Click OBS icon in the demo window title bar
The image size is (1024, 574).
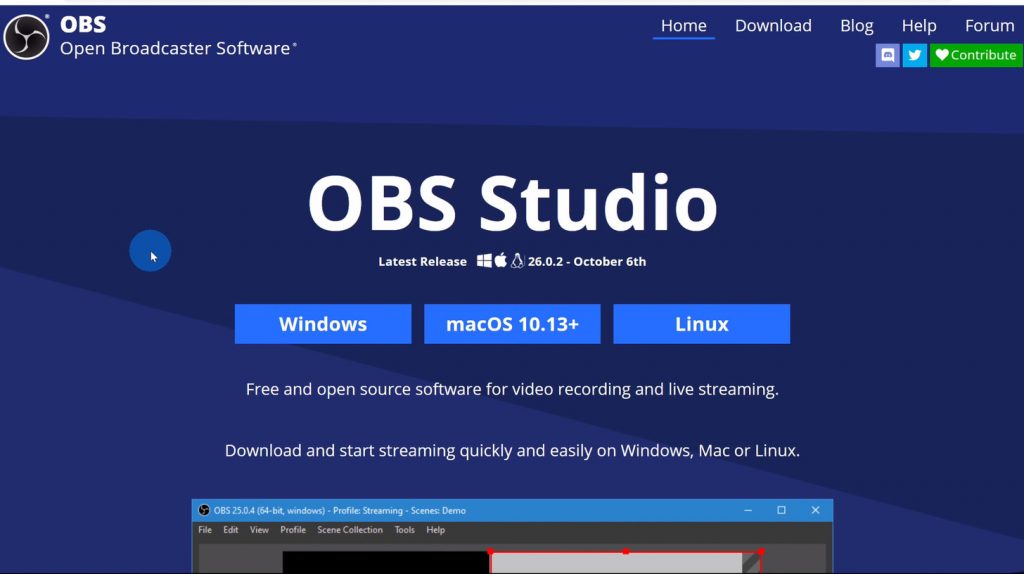tap(204, 510)
